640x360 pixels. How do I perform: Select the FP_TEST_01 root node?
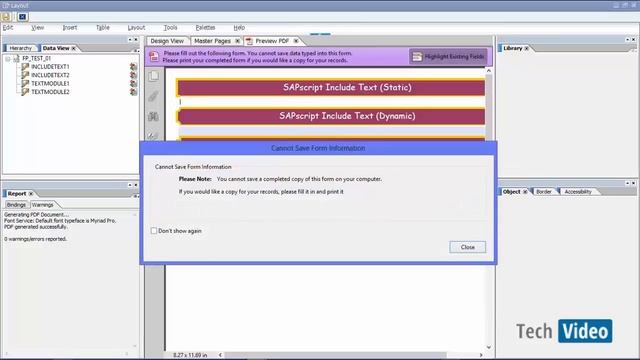pos(37,58)
